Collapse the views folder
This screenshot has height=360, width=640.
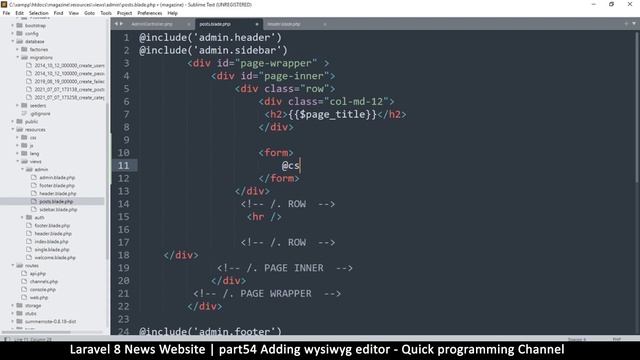[x=18, y=161]
